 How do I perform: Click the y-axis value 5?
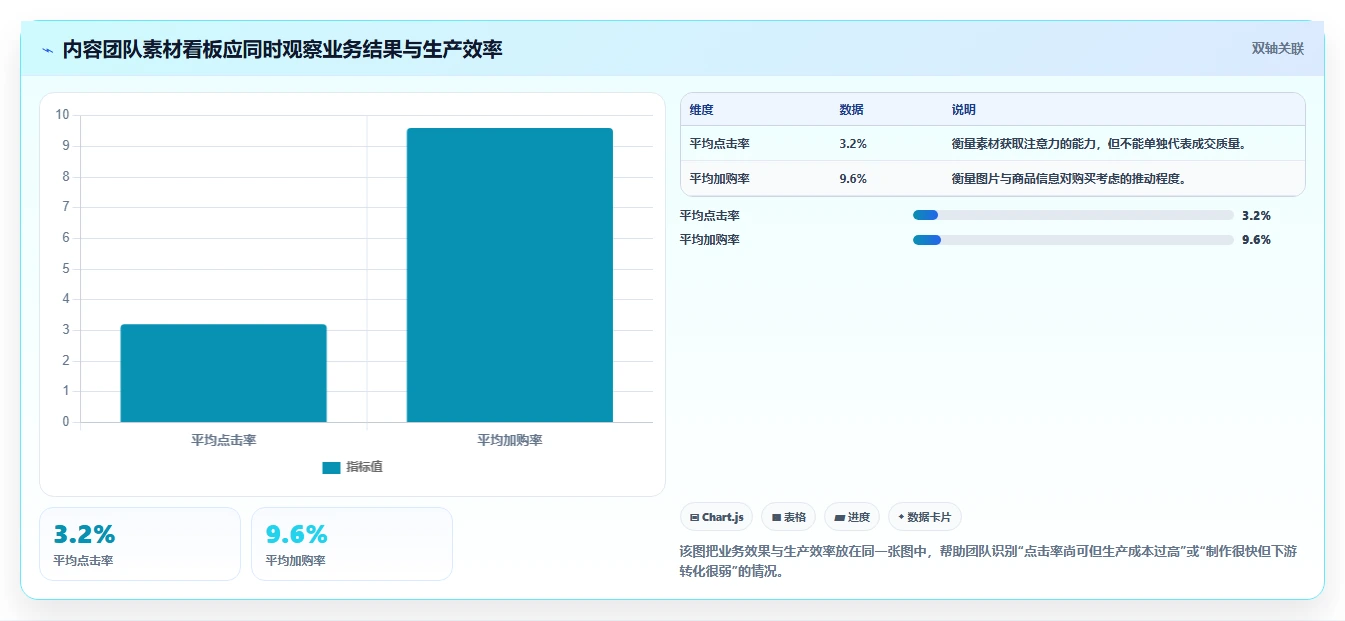(66, 269)
